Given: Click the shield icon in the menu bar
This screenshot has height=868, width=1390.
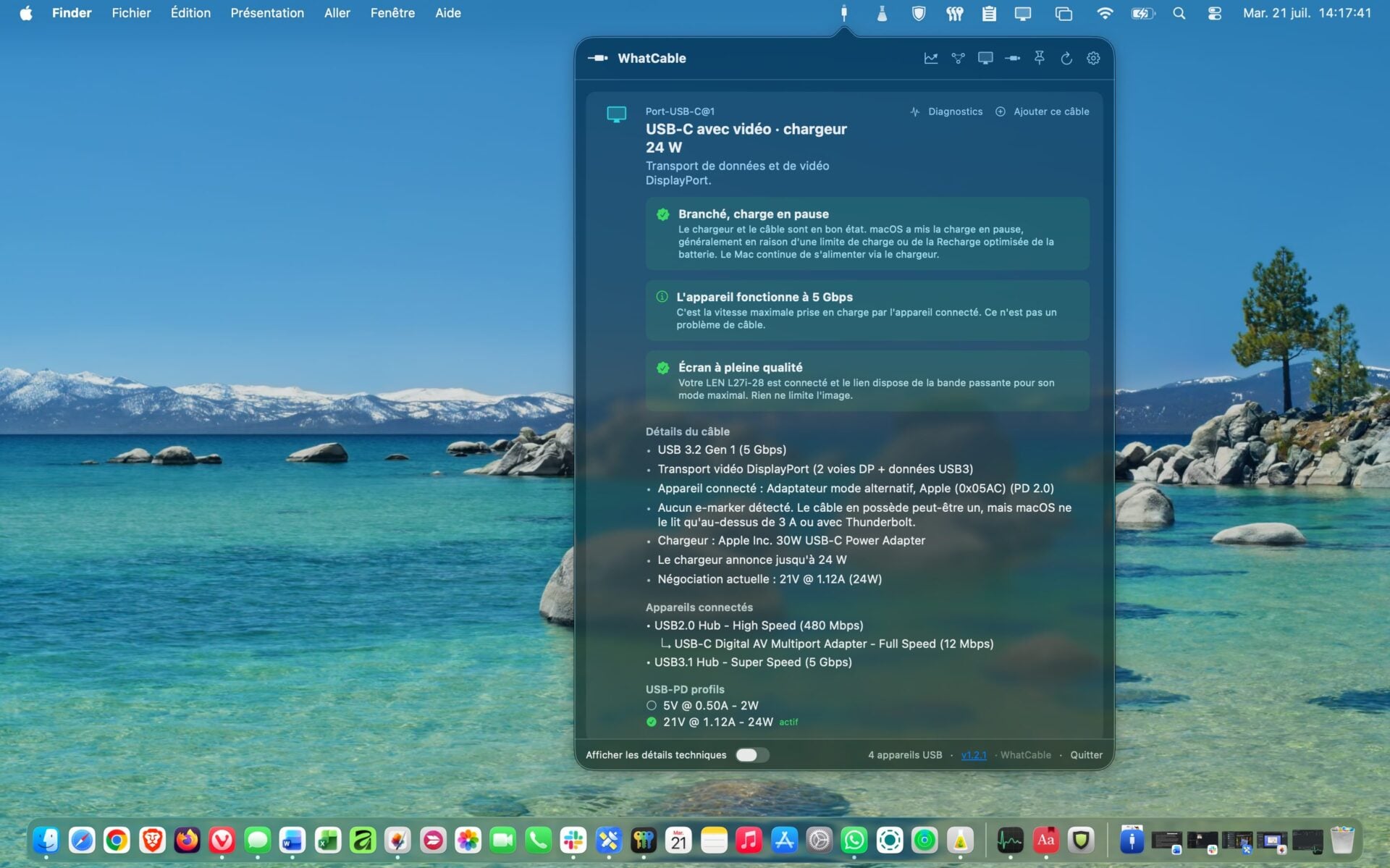Looking at the screenshot, I should [x=919, y=13].
